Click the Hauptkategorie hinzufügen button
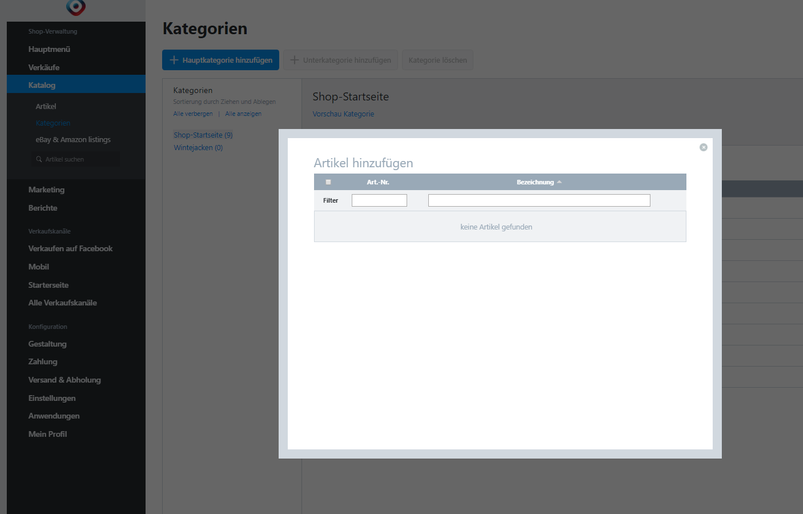Image resolution: width=803 pixels, height=514 pixels. [x=221, y=60]
